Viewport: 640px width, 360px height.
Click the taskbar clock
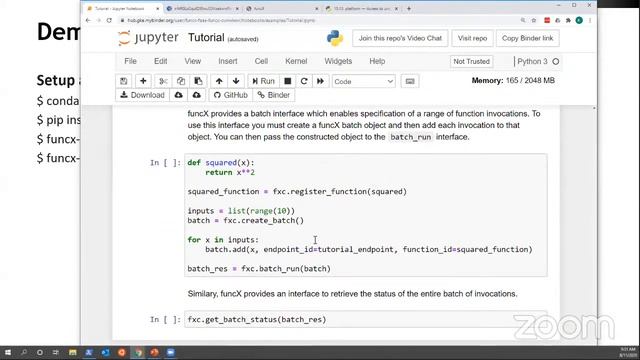coord(628,353)
